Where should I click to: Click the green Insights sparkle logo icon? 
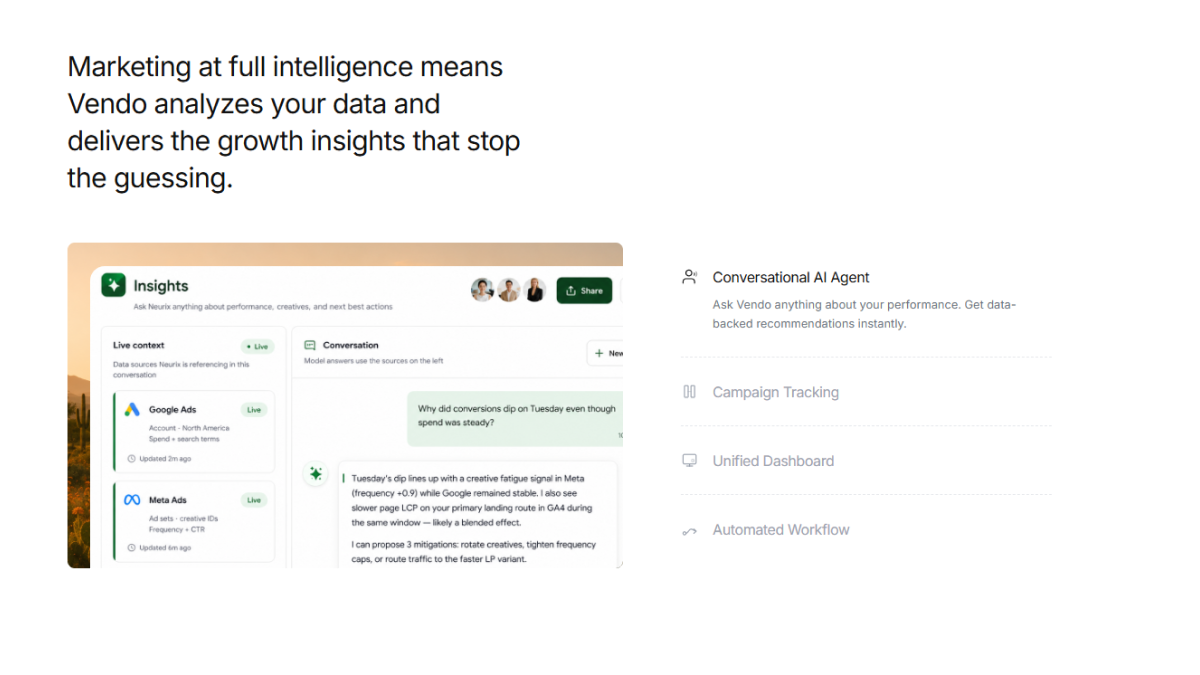(x=113, y=285)
